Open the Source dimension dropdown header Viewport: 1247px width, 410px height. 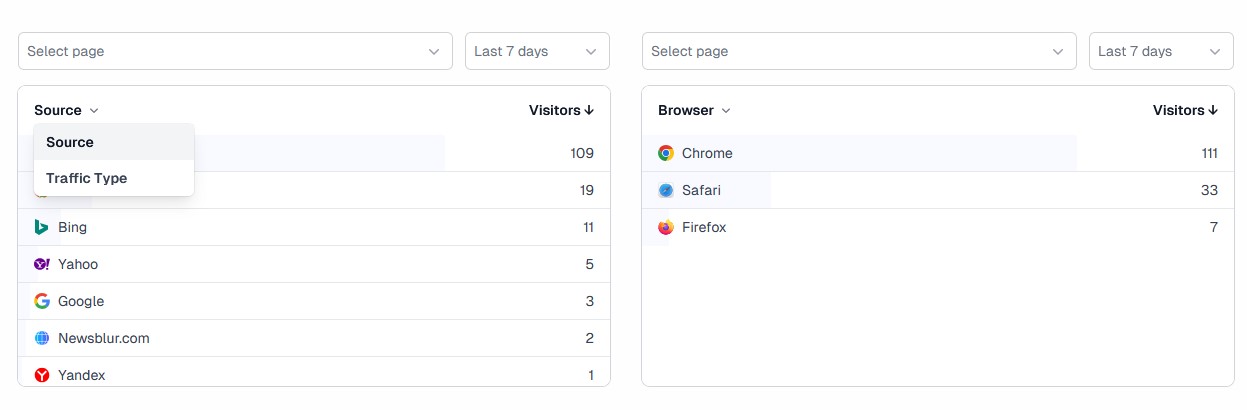pos(66,110)
